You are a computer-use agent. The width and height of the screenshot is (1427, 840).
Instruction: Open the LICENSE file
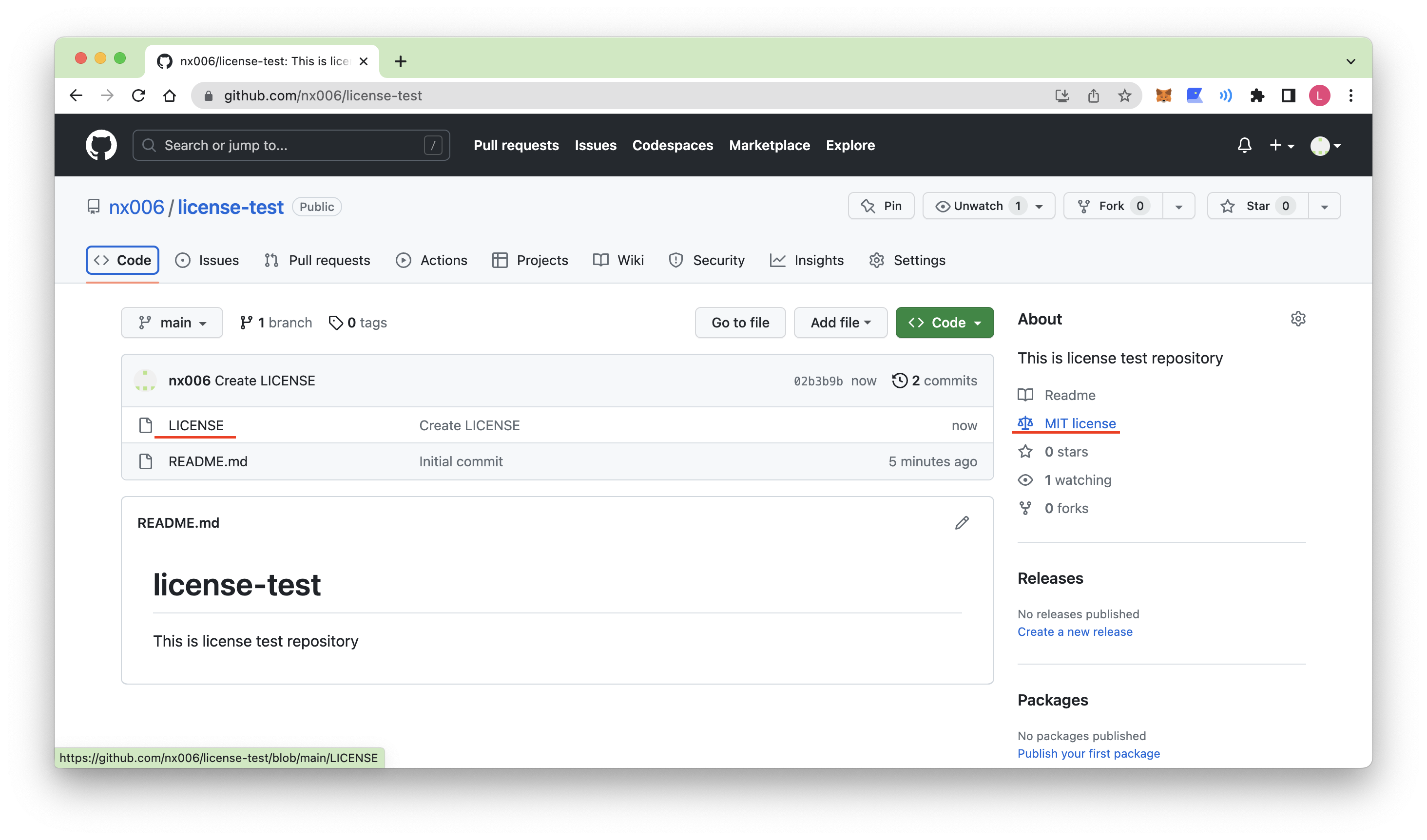196,425
